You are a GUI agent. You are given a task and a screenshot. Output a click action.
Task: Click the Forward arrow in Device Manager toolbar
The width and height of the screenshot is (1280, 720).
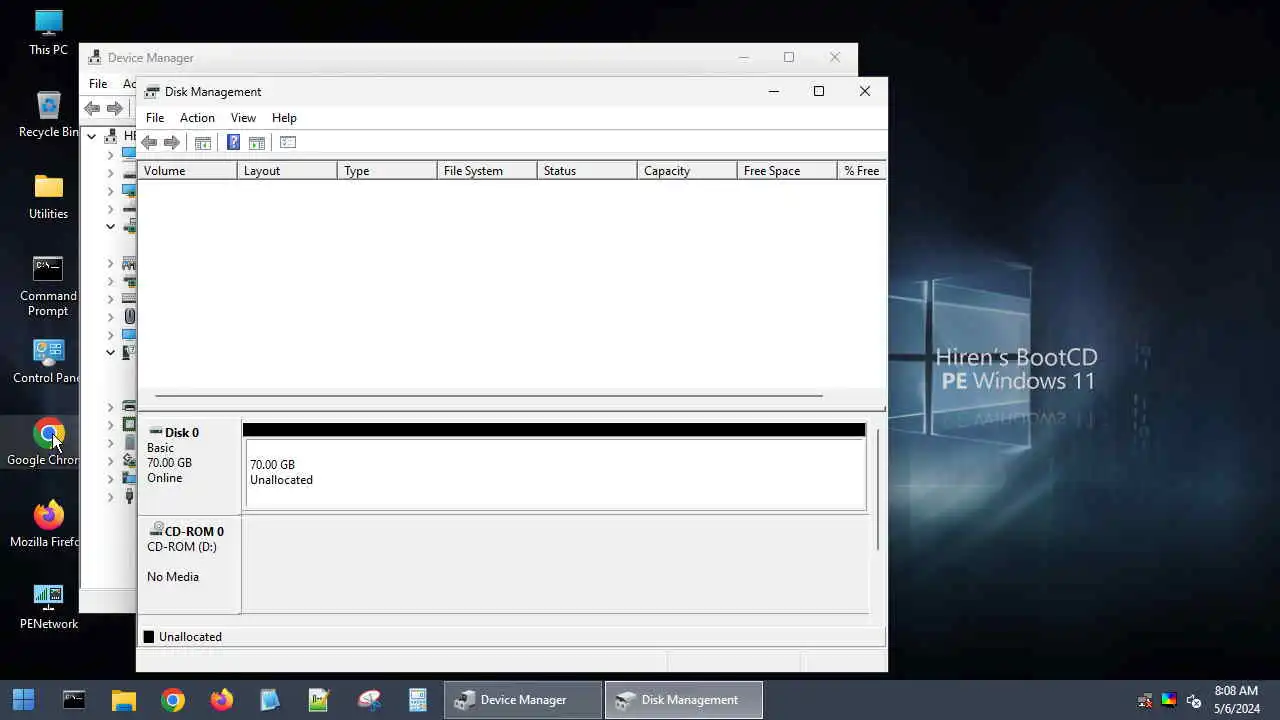pos(115,108)
